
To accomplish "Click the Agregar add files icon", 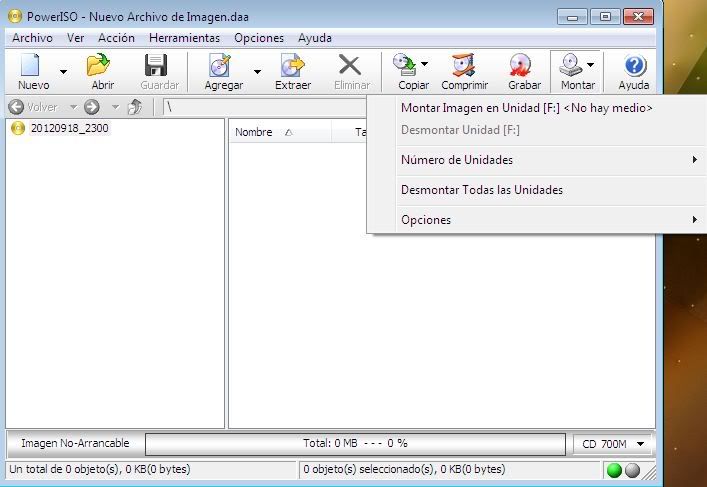I will tap(220, 65).
